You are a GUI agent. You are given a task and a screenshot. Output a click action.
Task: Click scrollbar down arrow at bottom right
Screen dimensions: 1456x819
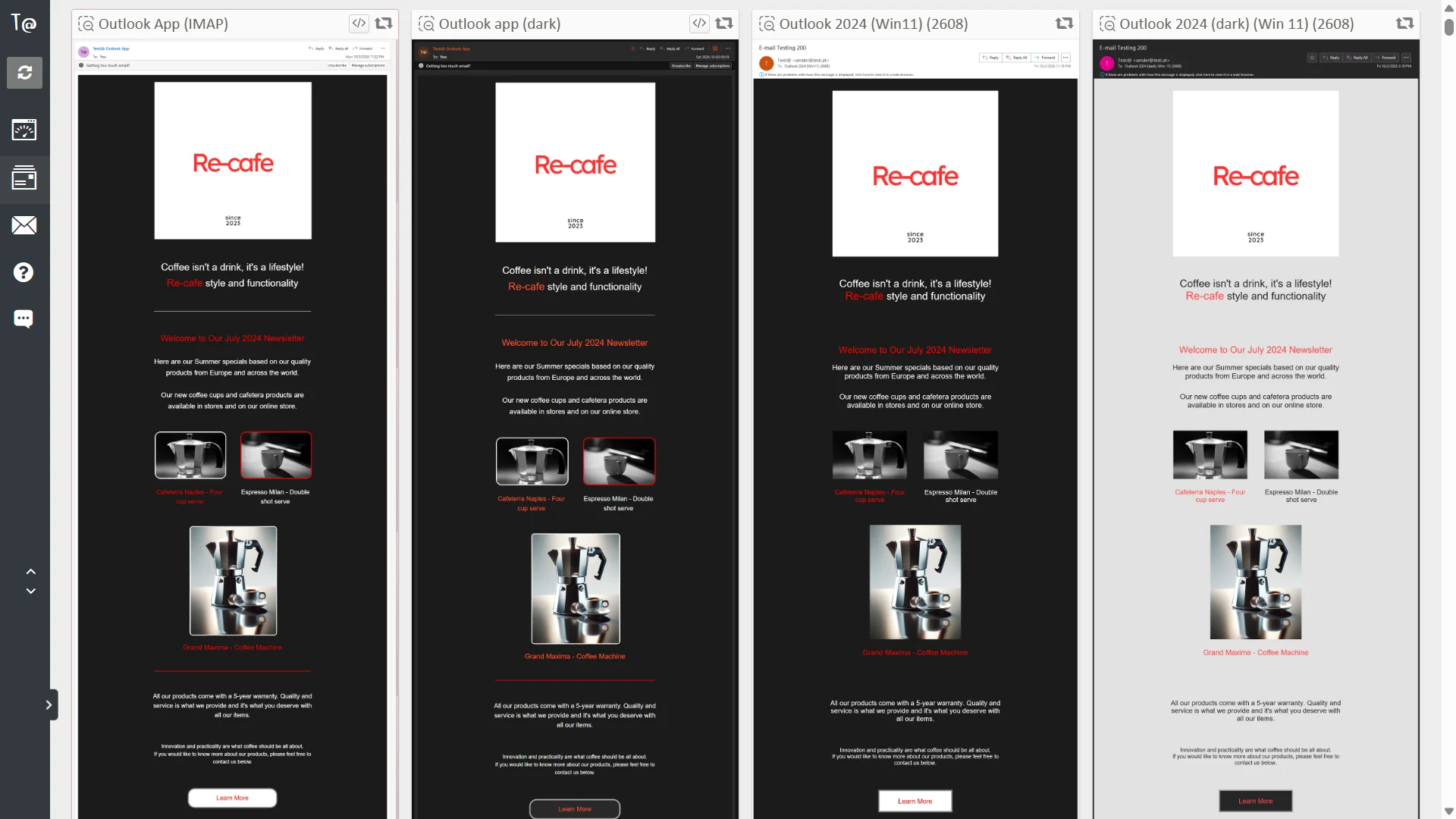(1449, 811)
